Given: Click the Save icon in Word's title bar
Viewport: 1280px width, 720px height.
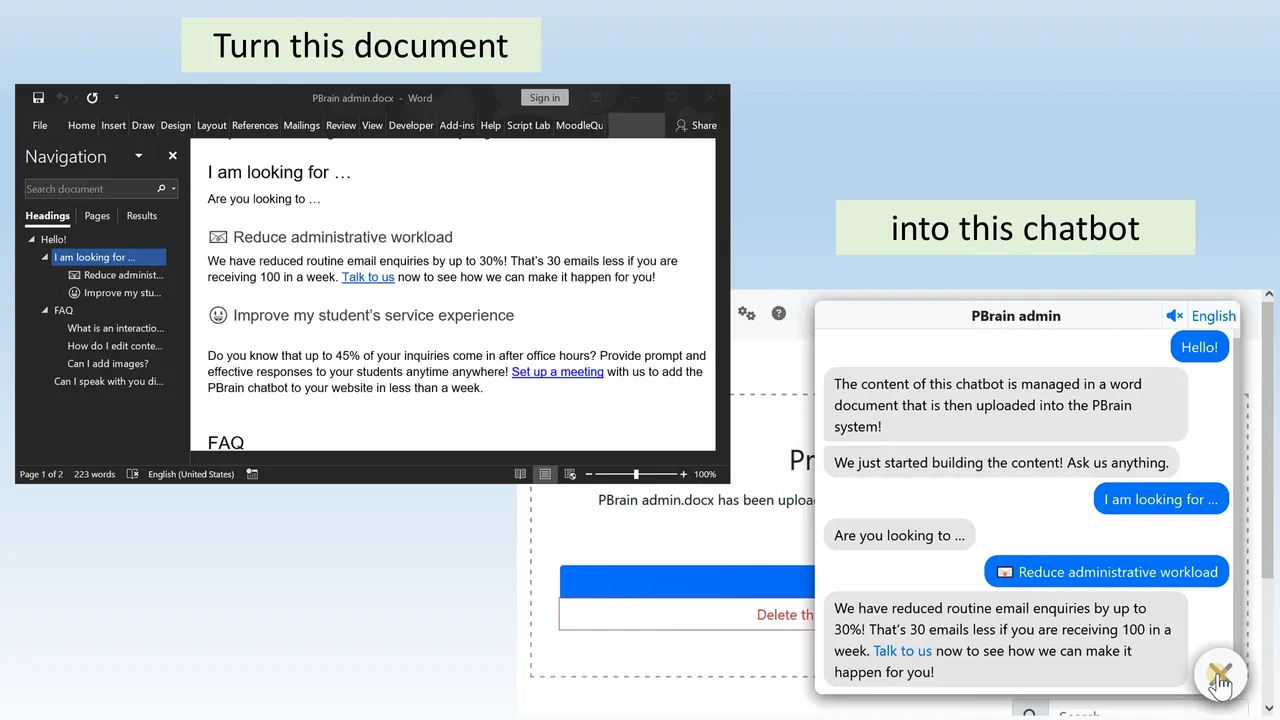Looking at the screenshot, I should click(x=38, y=98).
